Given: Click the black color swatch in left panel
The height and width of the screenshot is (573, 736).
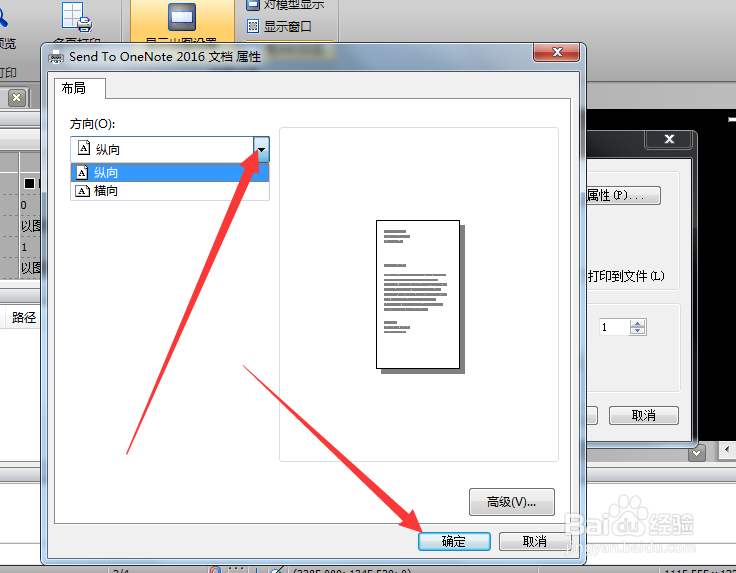Looking at the screenshot, I should coord(30,183).
